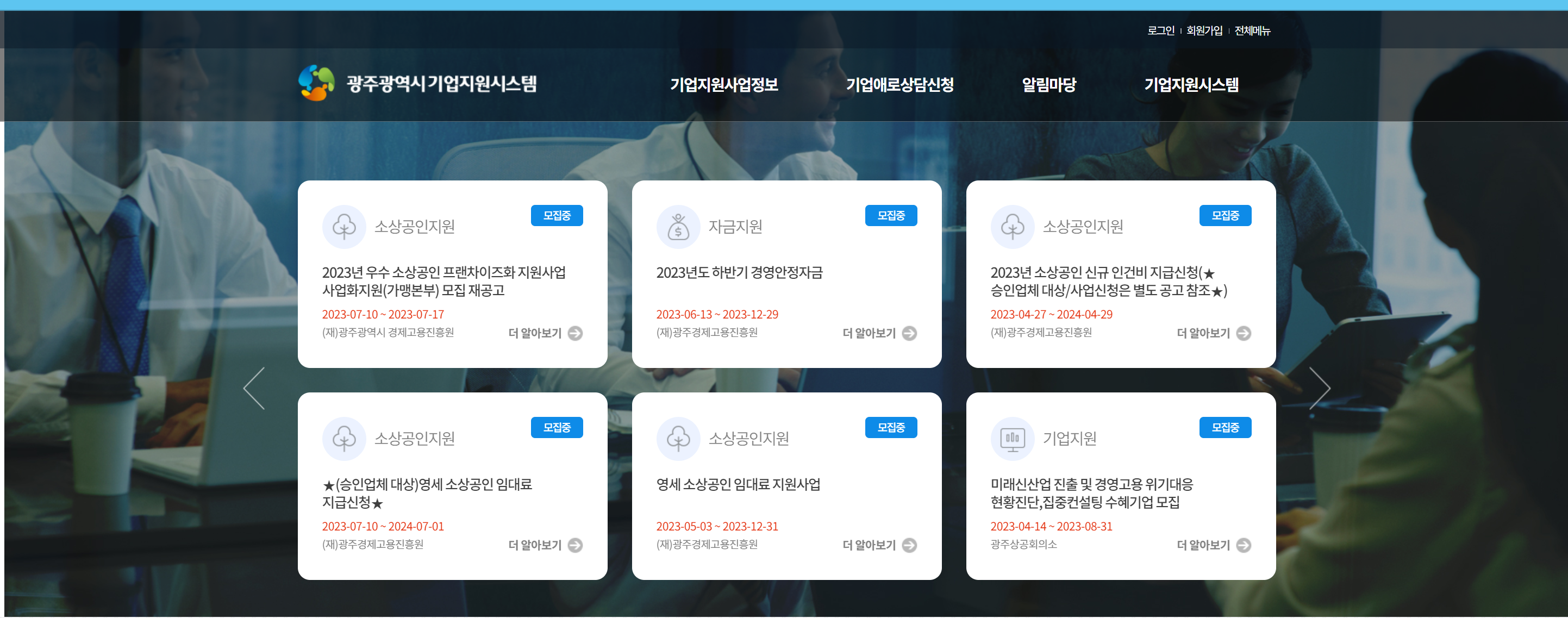Click arrow icon on 경영안정자금 card
The height and width of the screenshot is (618, 1568).
(x=909, y=333)
